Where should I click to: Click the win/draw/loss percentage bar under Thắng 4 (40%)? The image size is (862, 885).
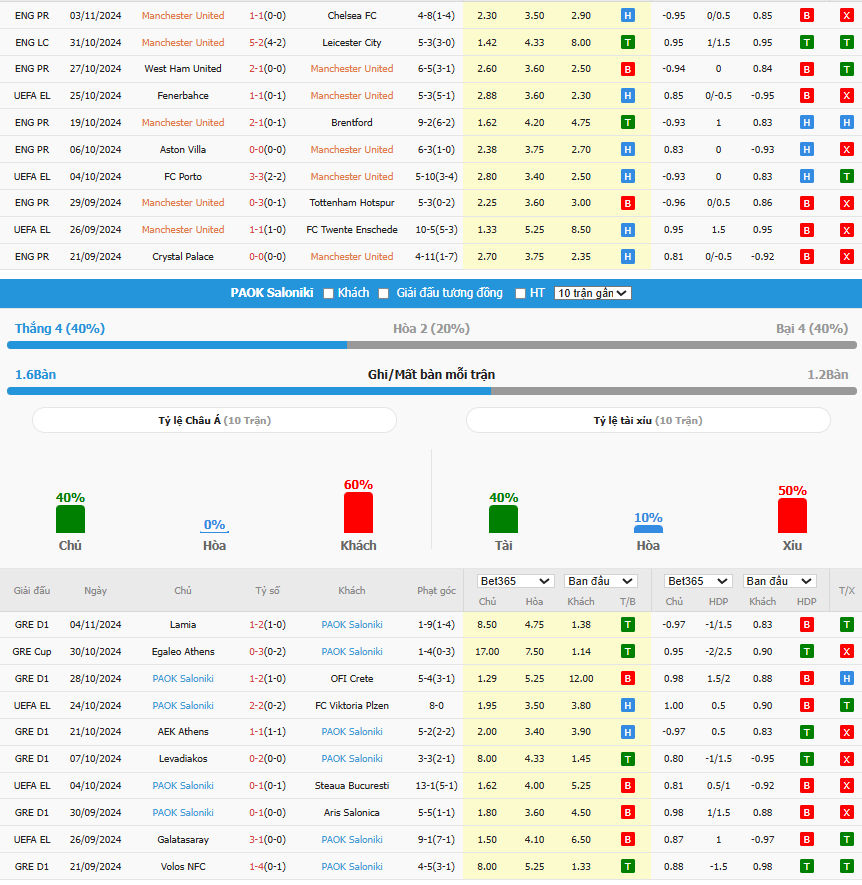[432, 345]
